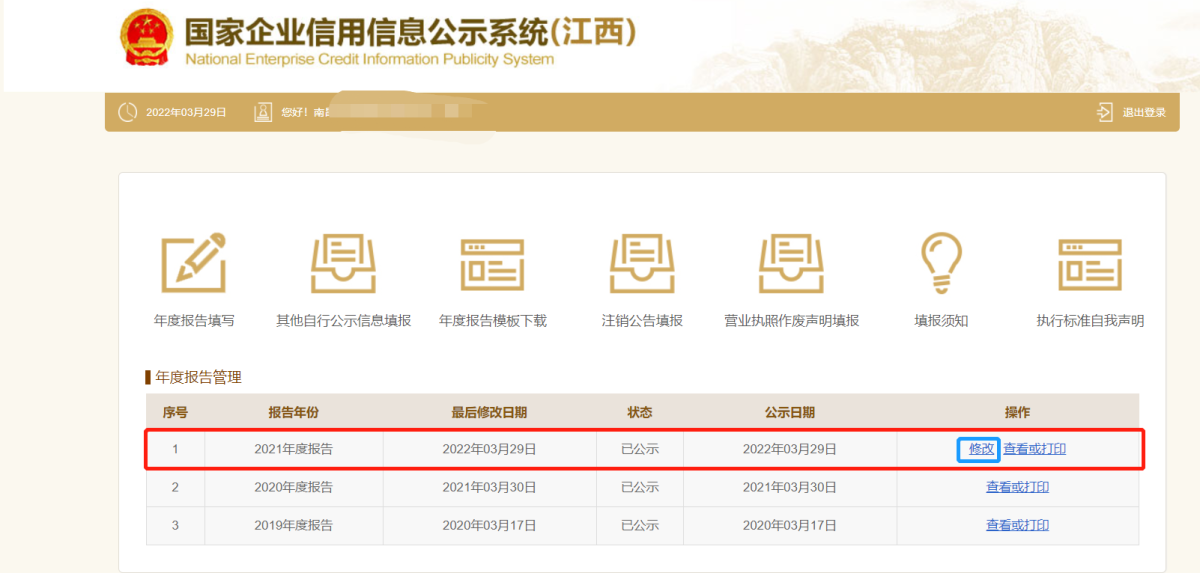Viewport: 1200px width, 573px height.
Task: Click the national emblem logo
Action: (x=145, y=38)
